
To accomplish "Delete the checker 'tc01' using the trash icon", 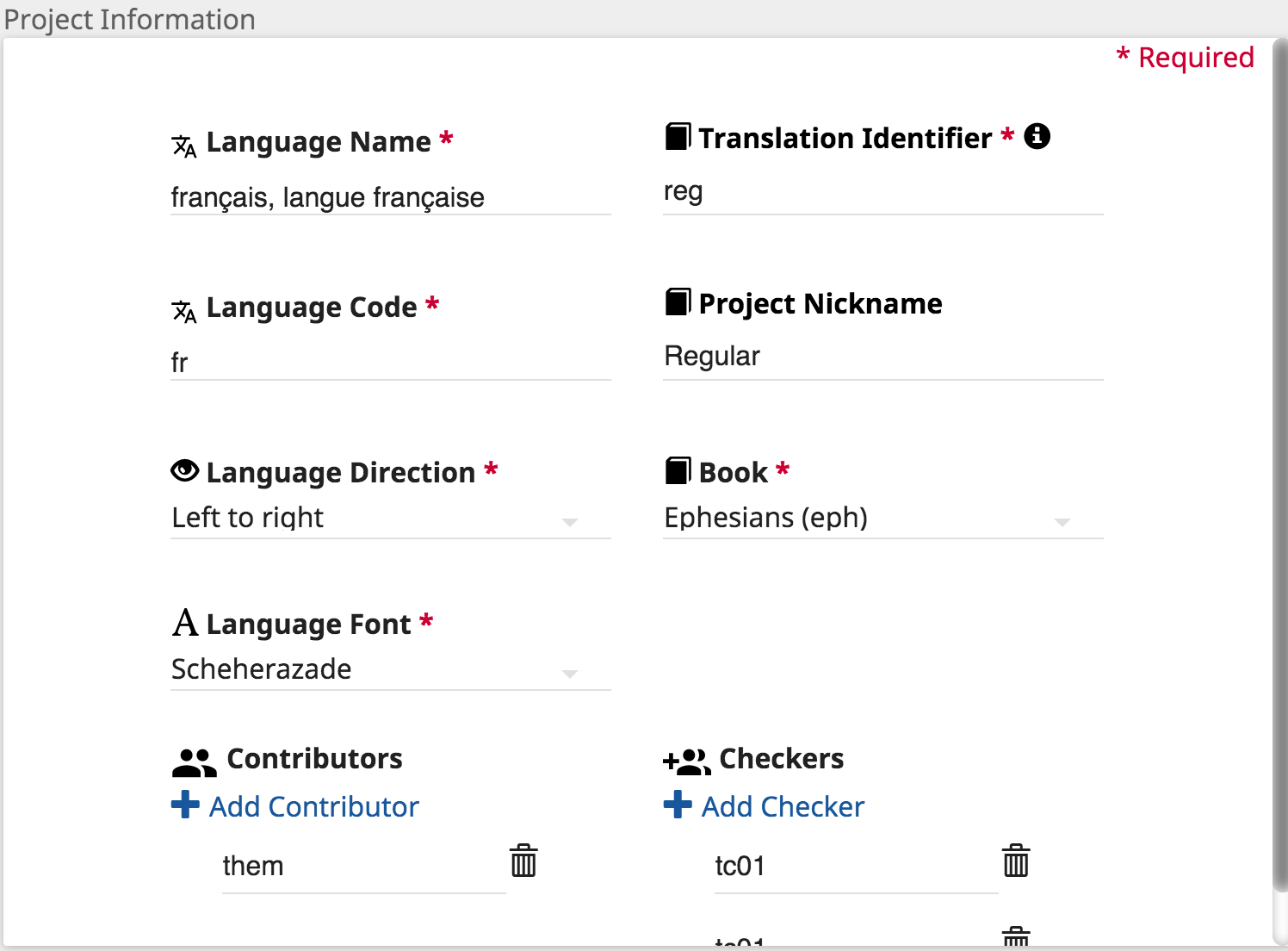I will point(1015,861).
